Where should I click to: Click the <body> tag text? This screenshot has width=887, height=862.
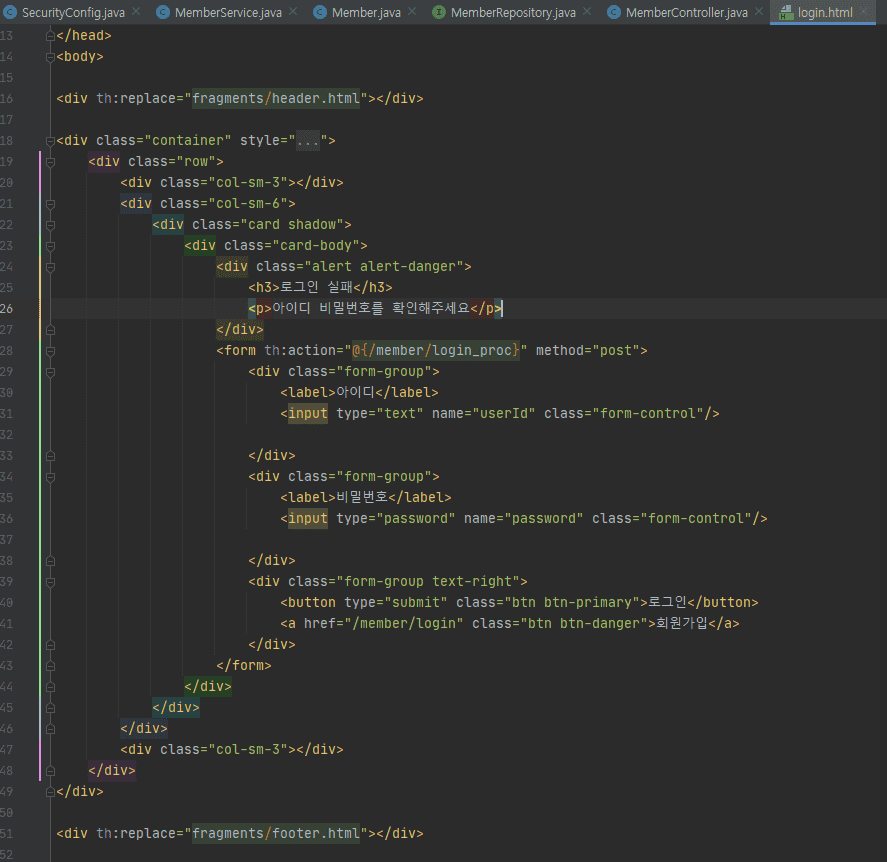pos(80,57)
